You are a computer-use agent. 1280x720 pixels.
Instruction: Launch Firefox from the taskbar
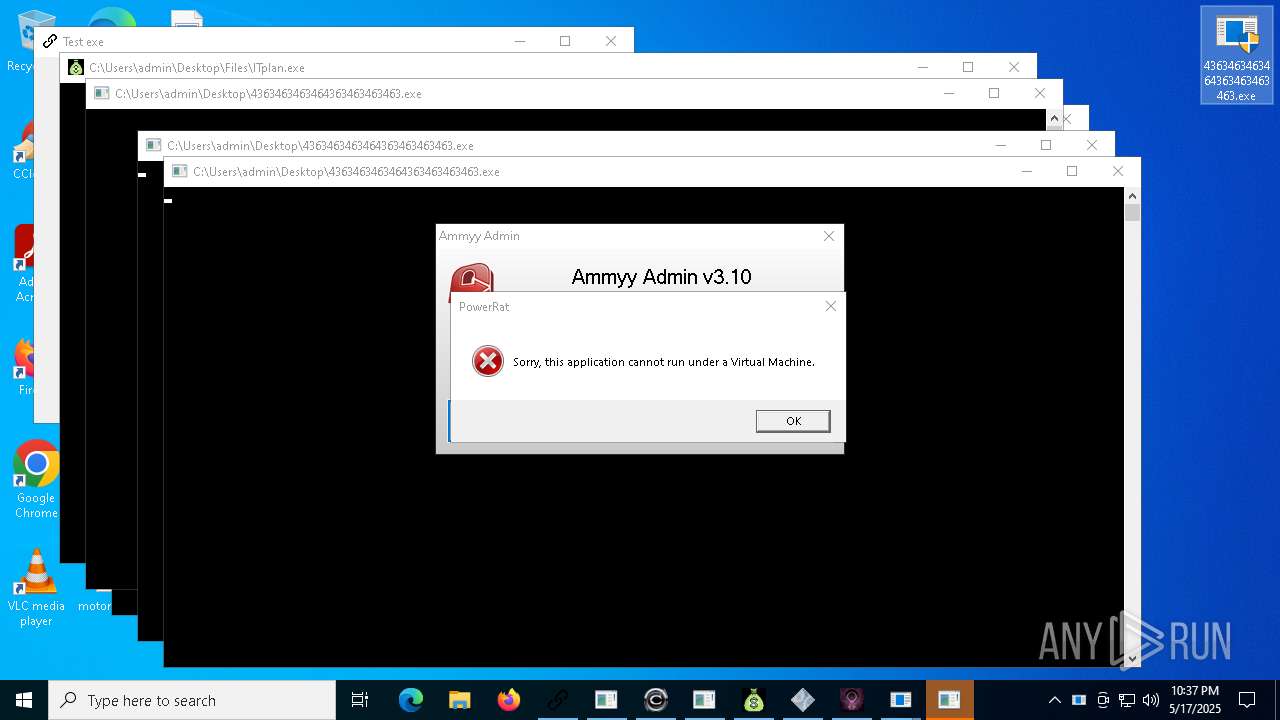[x=509, y=700]
